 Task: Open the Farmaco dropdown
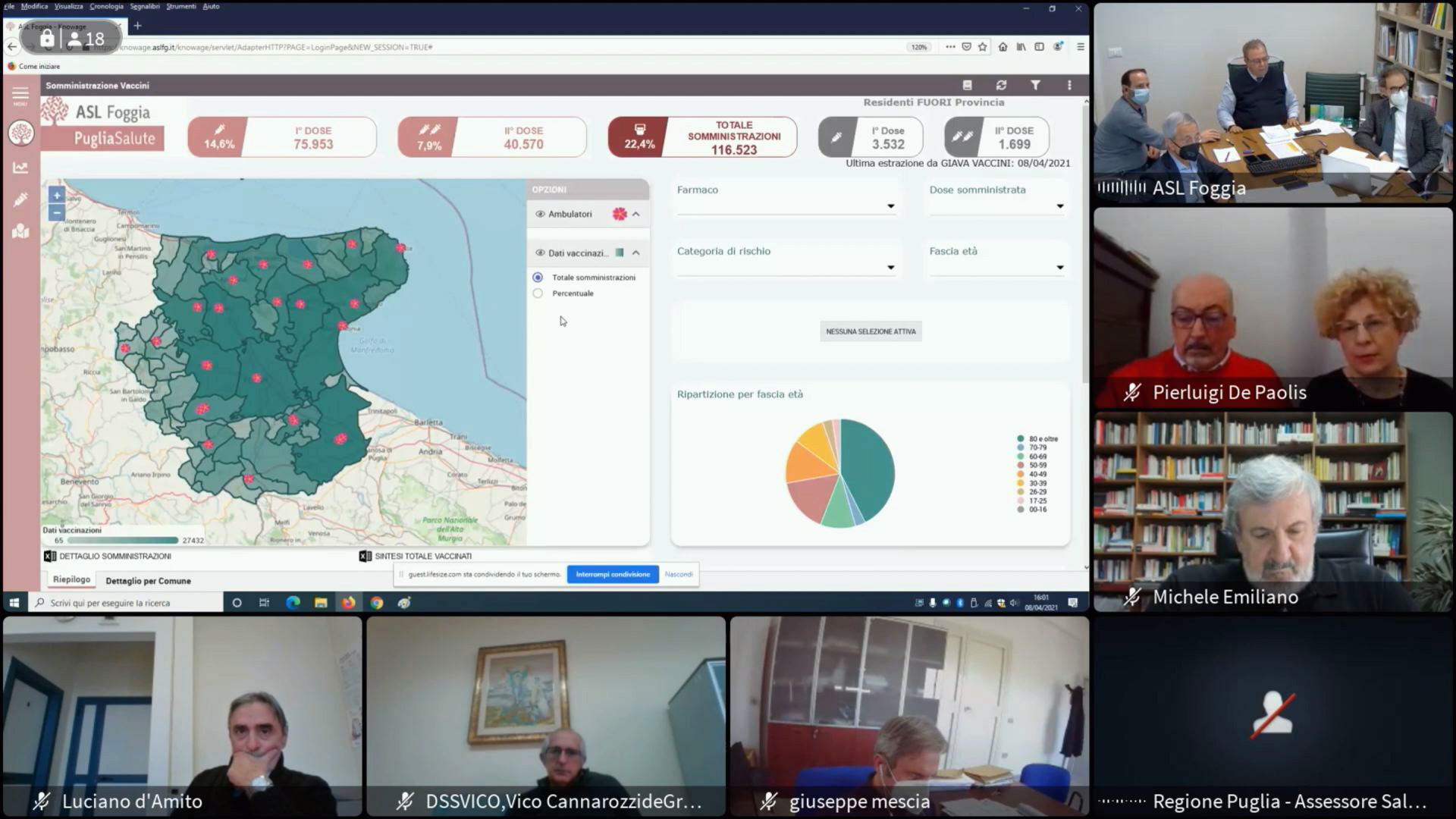pos(786,206)
